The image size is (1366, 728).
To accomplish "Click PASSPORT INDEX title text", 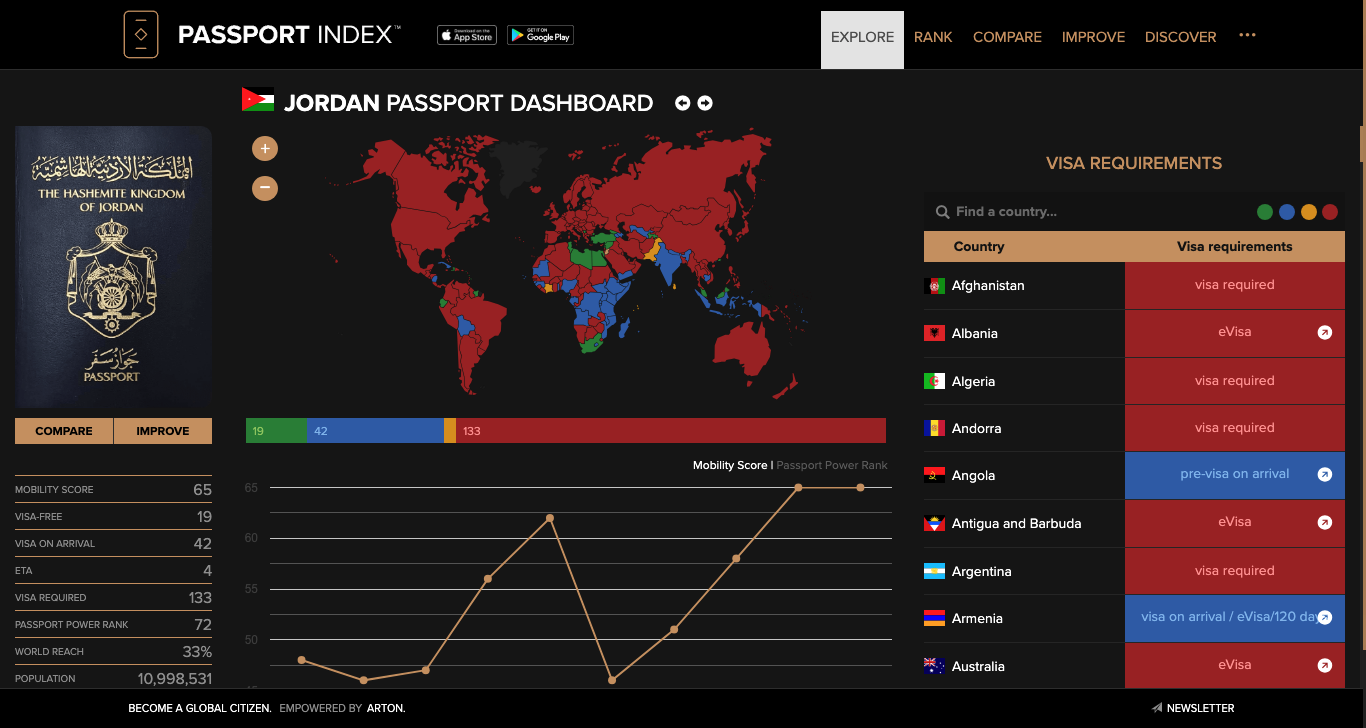I will 289,35.
